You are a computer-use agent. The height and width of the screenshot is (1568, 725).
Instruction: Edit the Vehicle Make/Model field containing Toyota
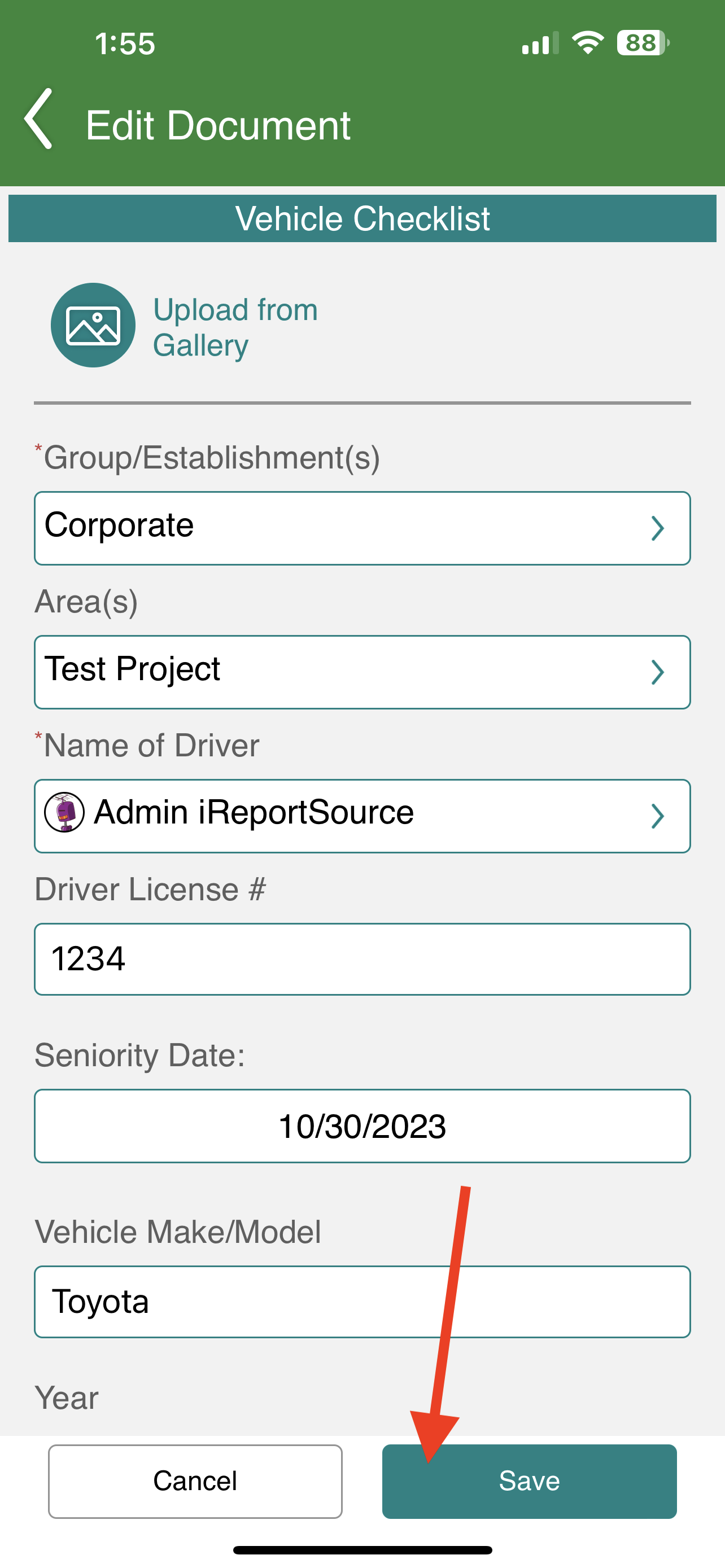click(362, 1302)
